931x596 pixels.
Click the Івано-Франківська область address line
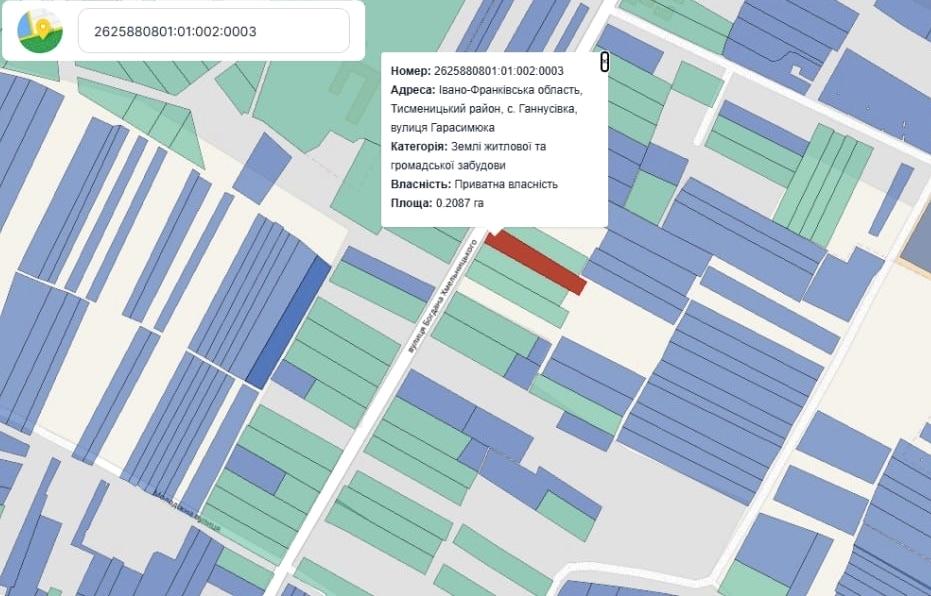[x=509, y=90]
